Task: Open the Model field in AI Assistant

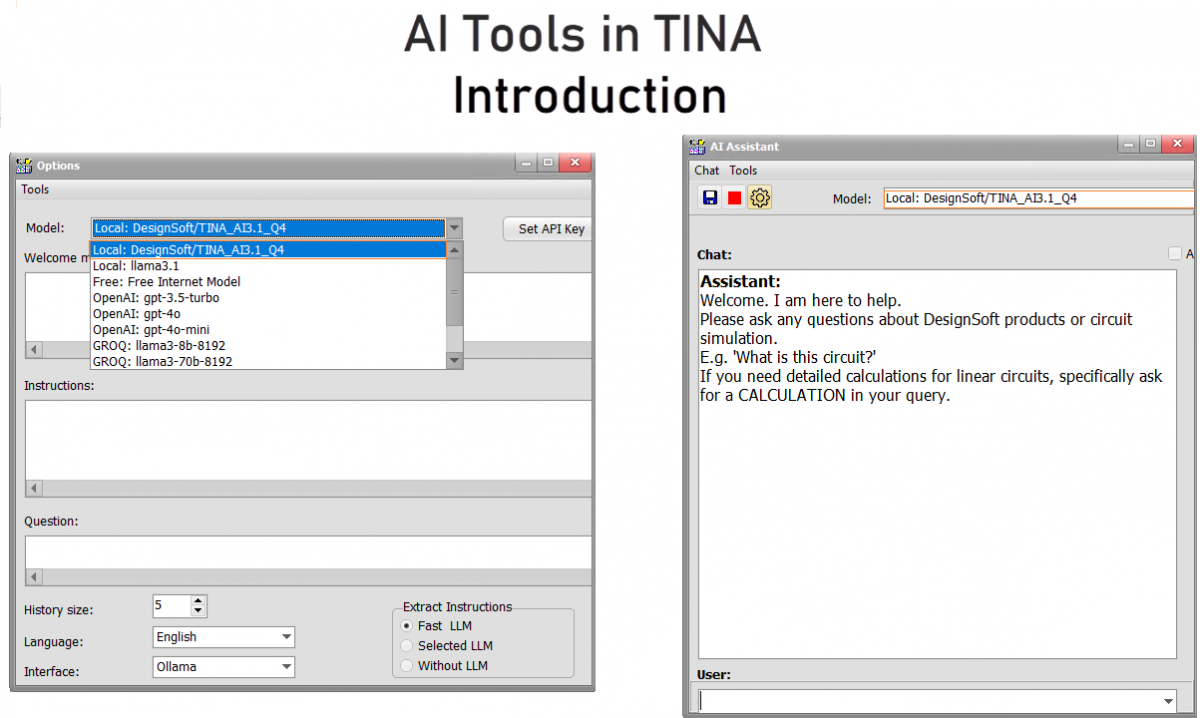Action: click(1039, 198)
